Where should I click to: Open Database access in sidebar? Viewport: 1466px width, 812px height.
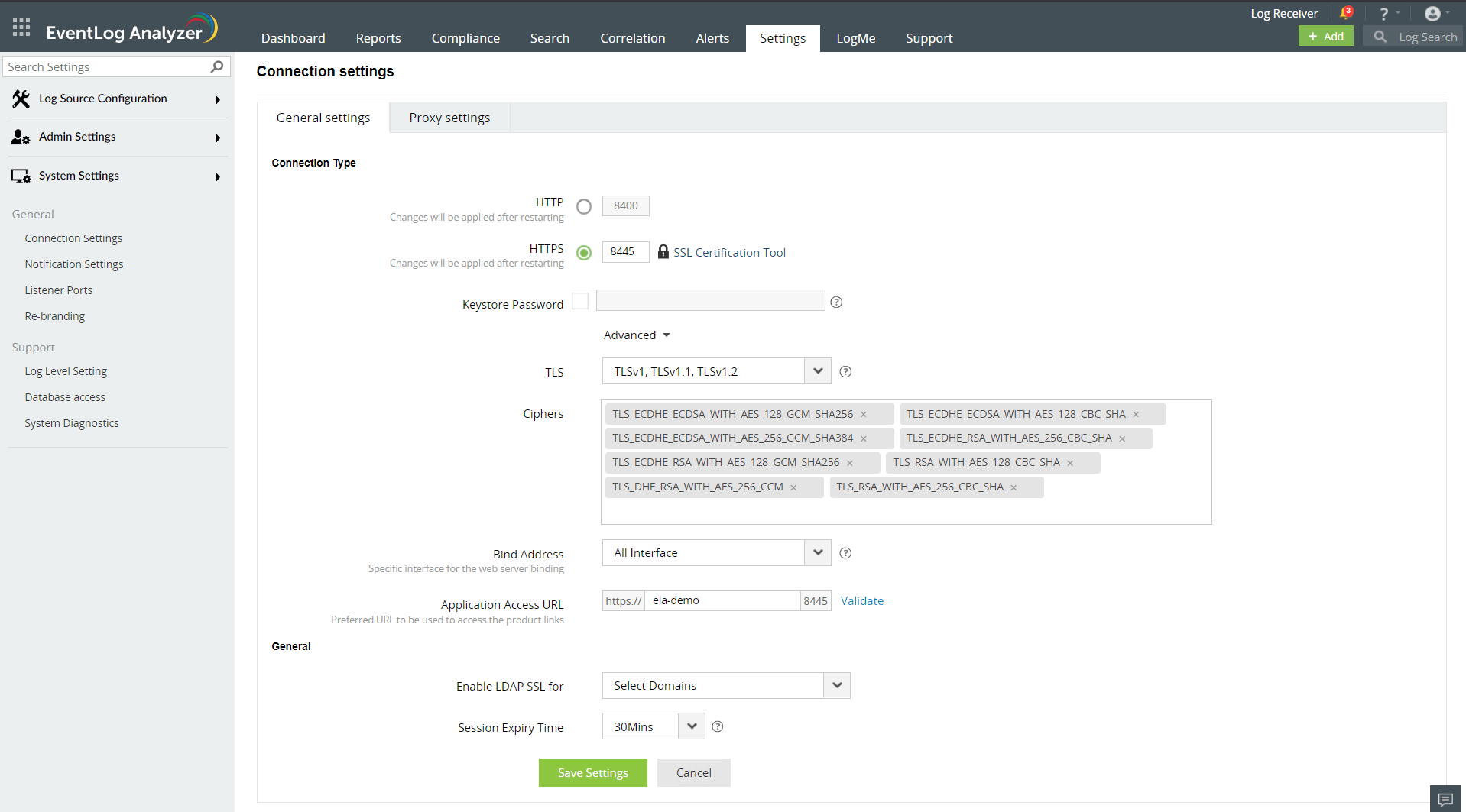(x=65, y=397)
